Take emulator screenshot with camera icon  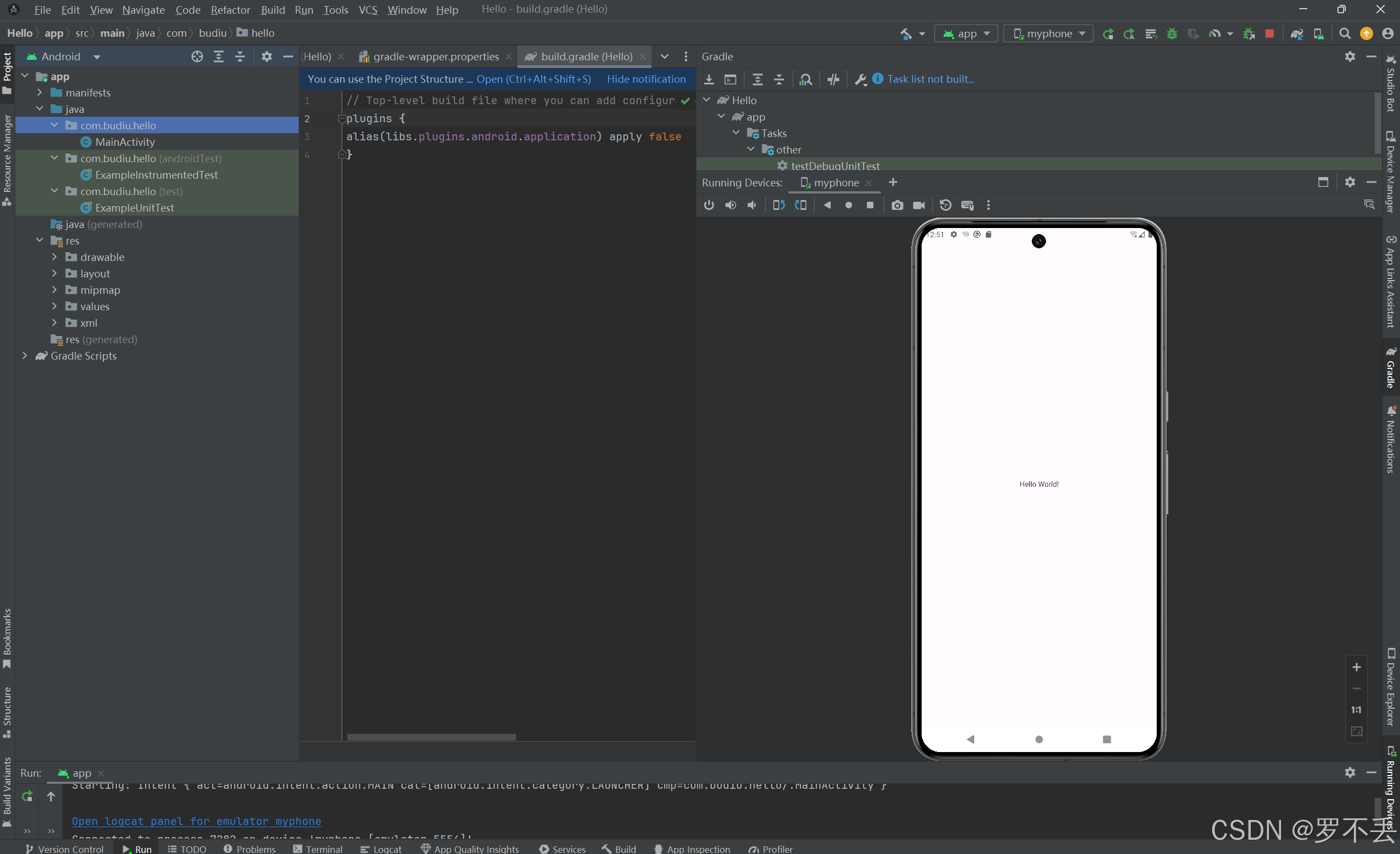(896, 205)
